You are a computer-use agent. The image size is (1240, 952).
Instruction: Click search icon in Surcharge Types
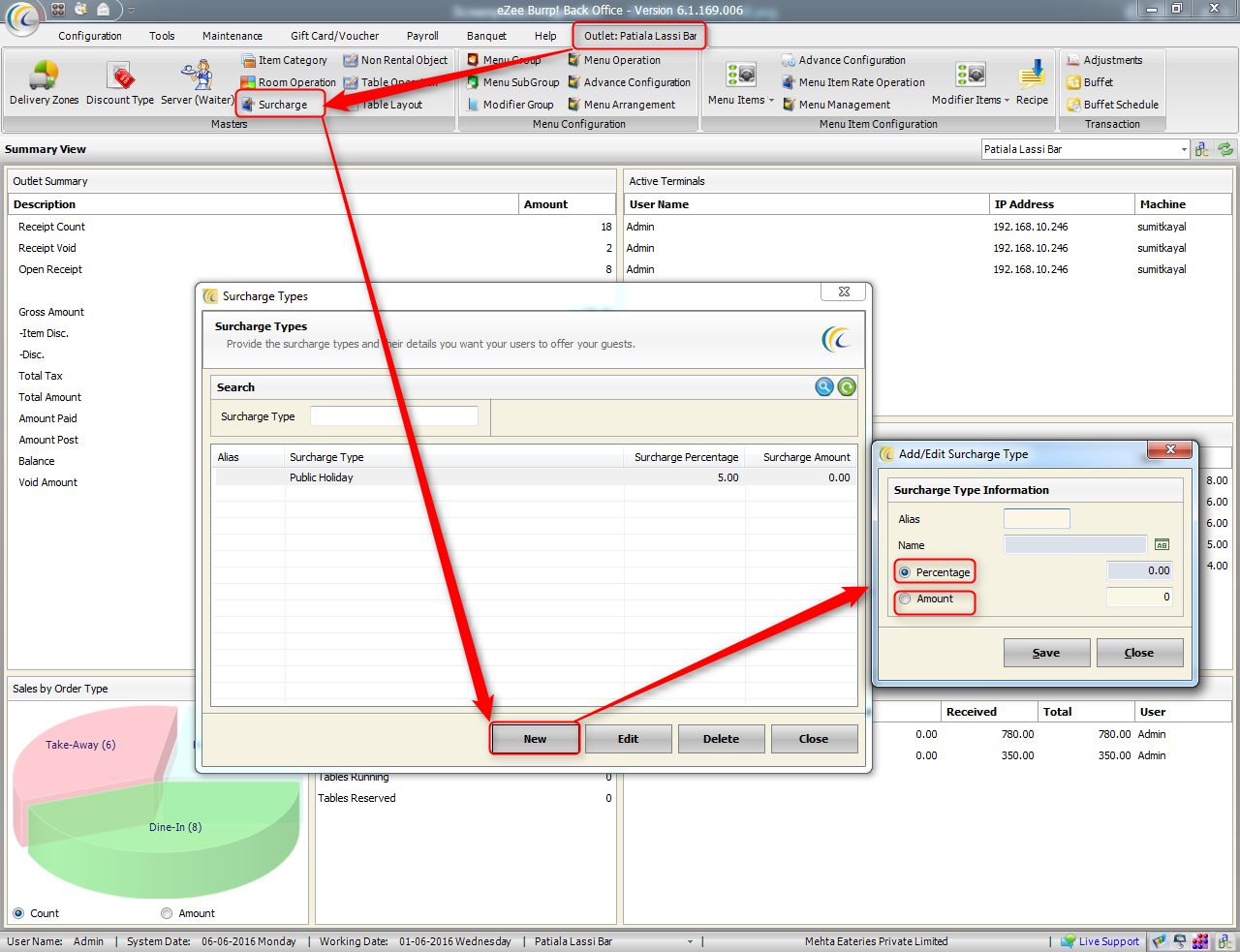824,387
